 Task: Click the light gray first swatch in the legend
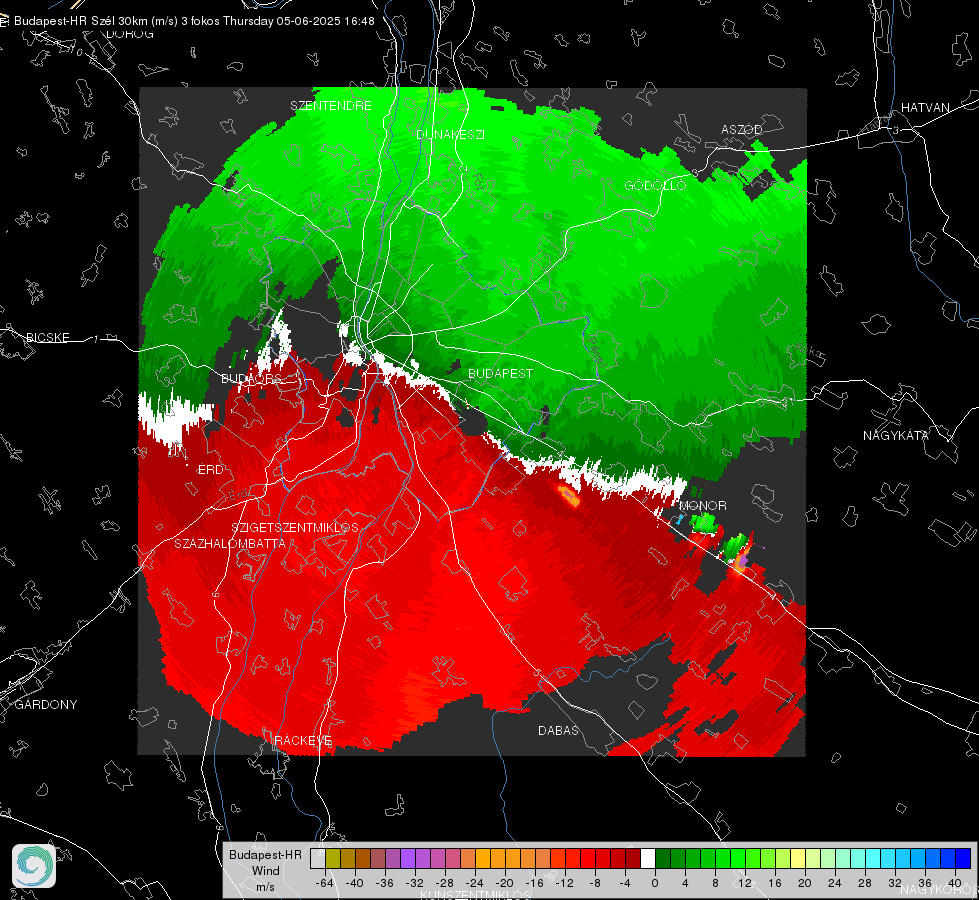point(318,858)
